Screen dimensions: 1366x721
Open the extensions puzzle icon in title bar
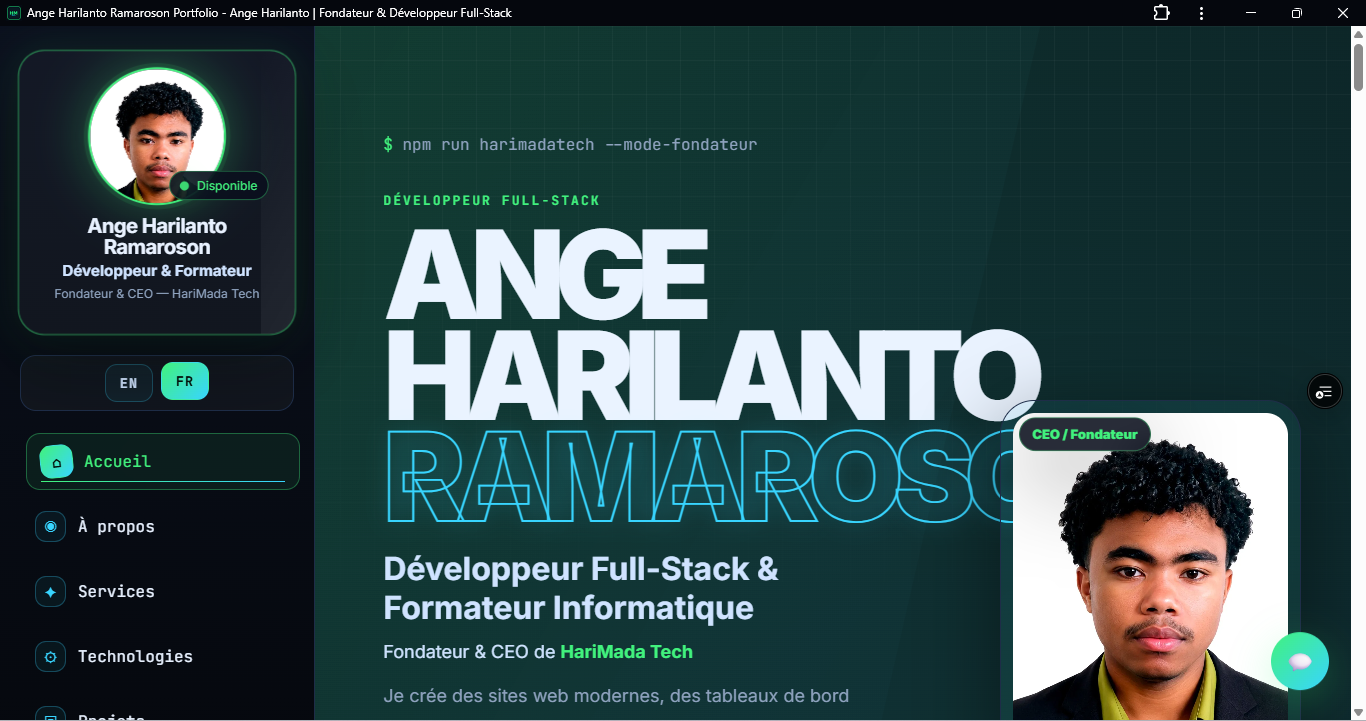click(x=1161, y=13)
